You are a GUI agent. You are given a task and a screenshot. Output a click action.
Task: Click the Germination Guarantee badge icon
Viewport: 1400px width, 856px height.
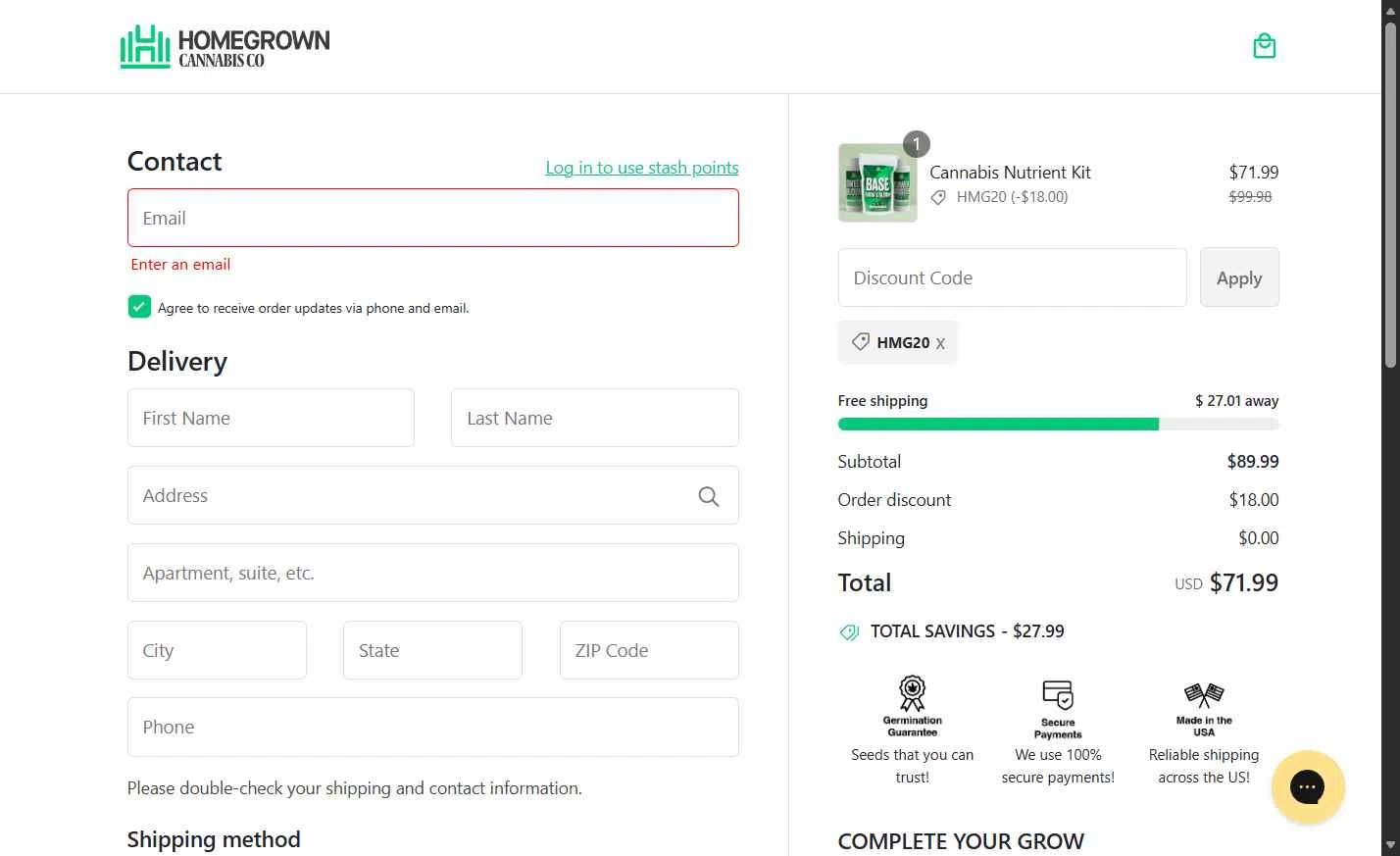tap(912, 693)
